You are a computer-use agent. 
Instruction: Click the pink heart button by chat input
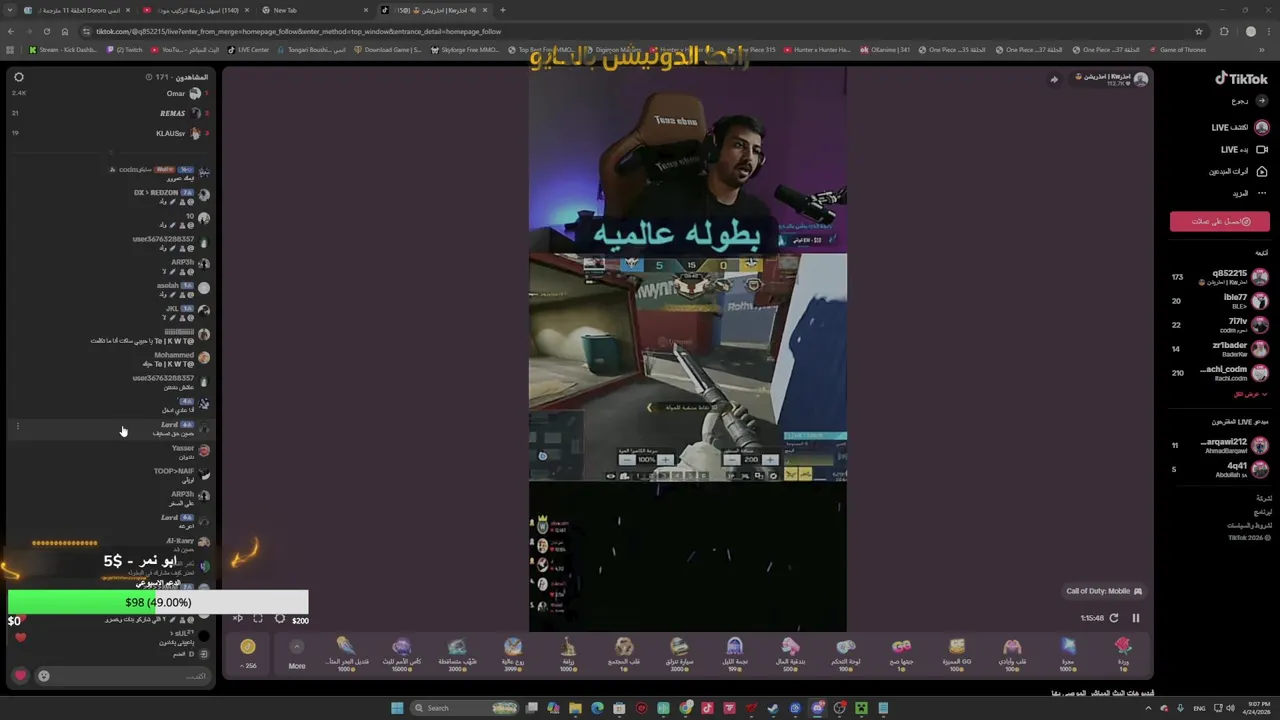coord(19,676)
